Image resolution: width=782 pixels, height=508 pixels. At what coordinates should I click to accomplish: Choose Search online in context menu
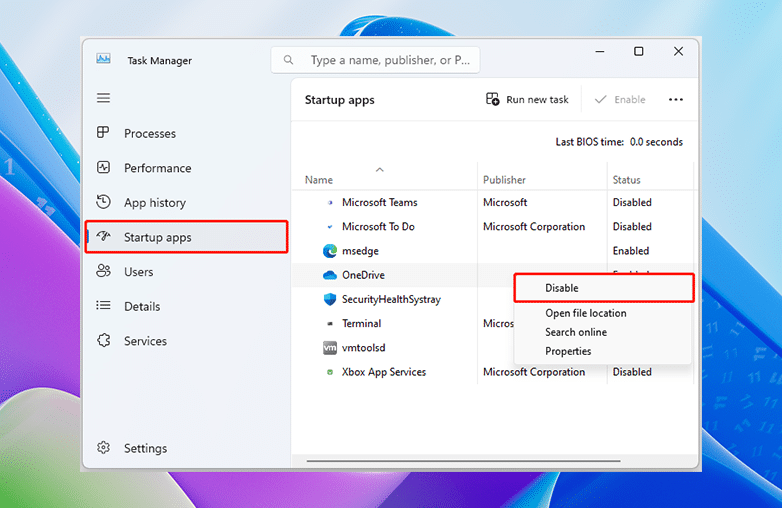(x=576, y=332)
